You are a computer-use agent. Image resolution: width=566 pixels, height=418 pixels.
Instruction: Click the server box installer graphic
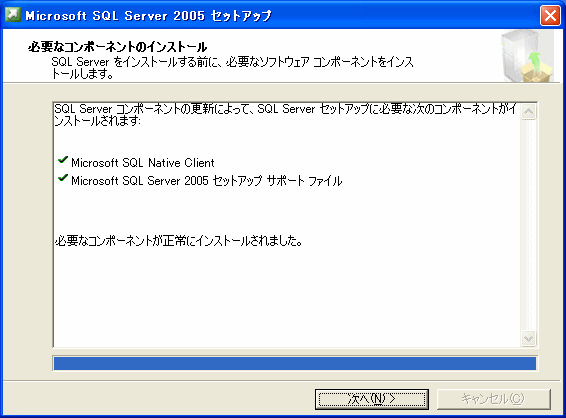click(x=527, y=56)
